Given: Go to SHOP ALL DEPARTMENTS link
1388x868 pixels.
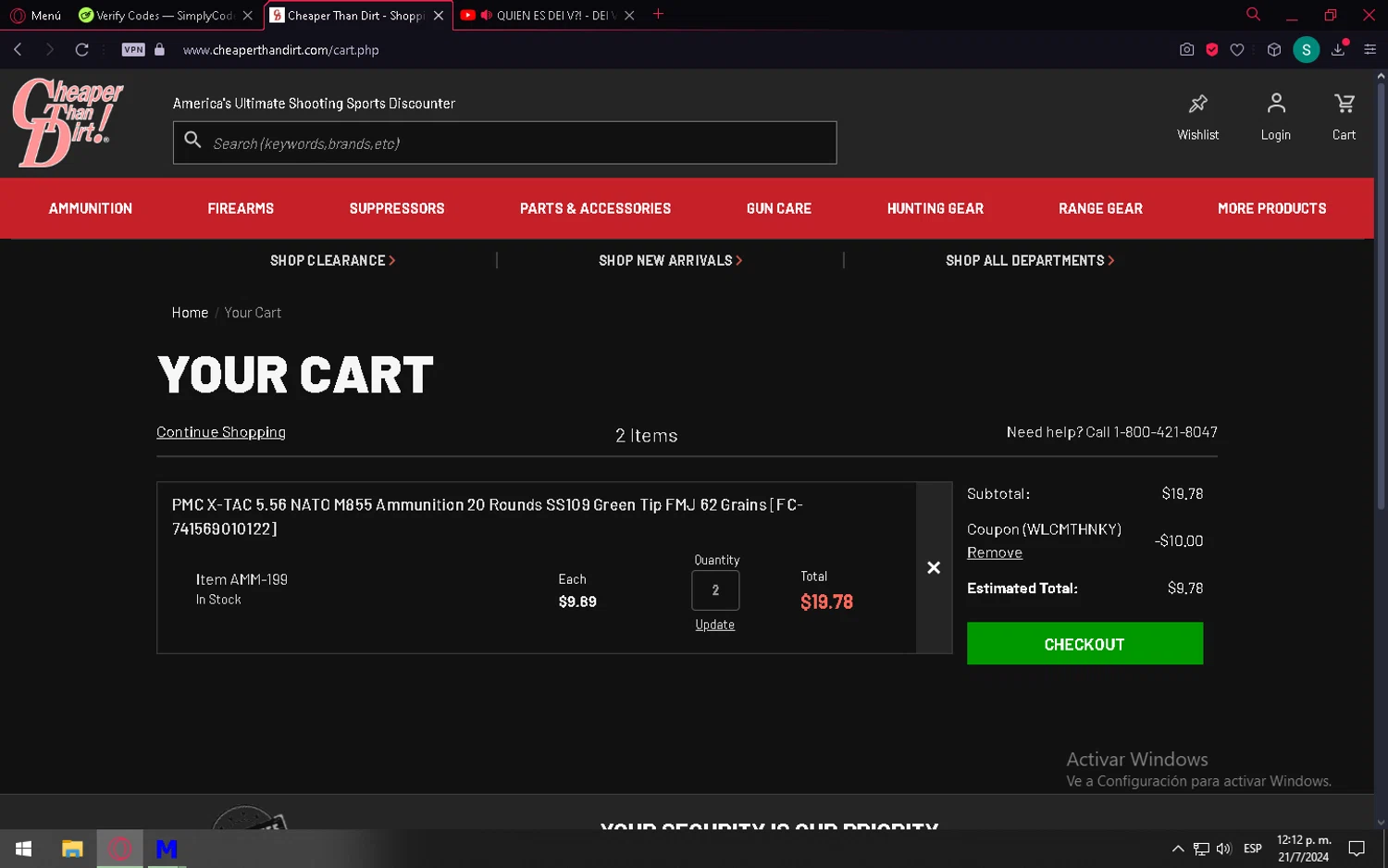Looking at the screenshot, I should click(1030, 261).
